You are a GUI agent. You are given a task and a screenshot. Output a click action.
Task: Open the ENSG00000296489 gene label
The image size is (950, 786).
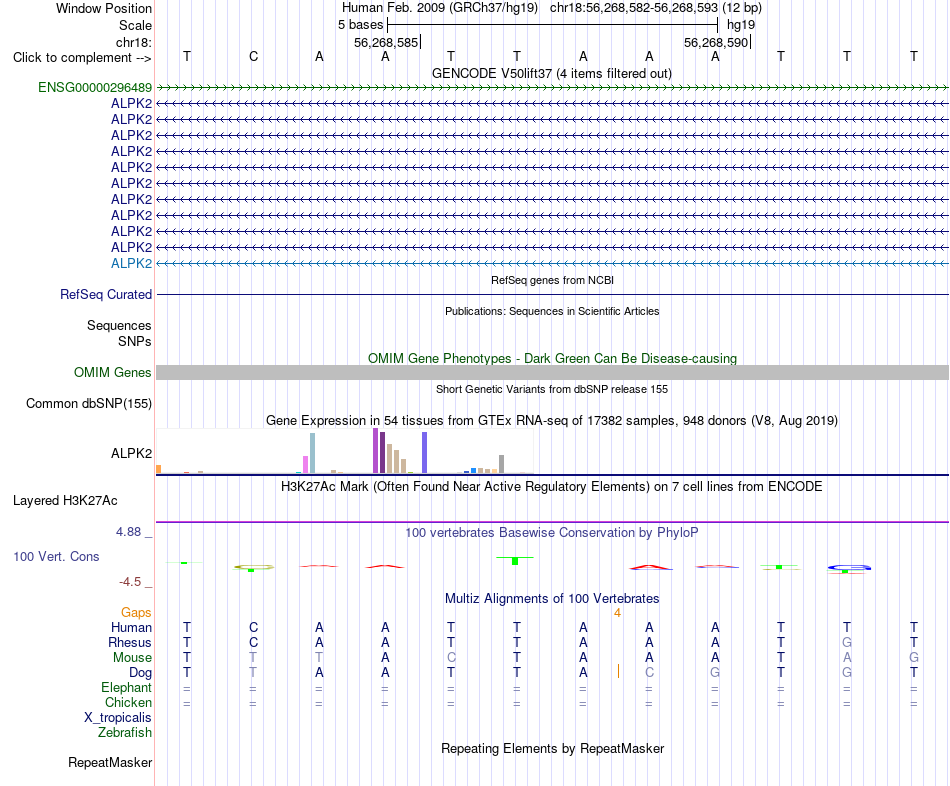click(x=95, y=87)
